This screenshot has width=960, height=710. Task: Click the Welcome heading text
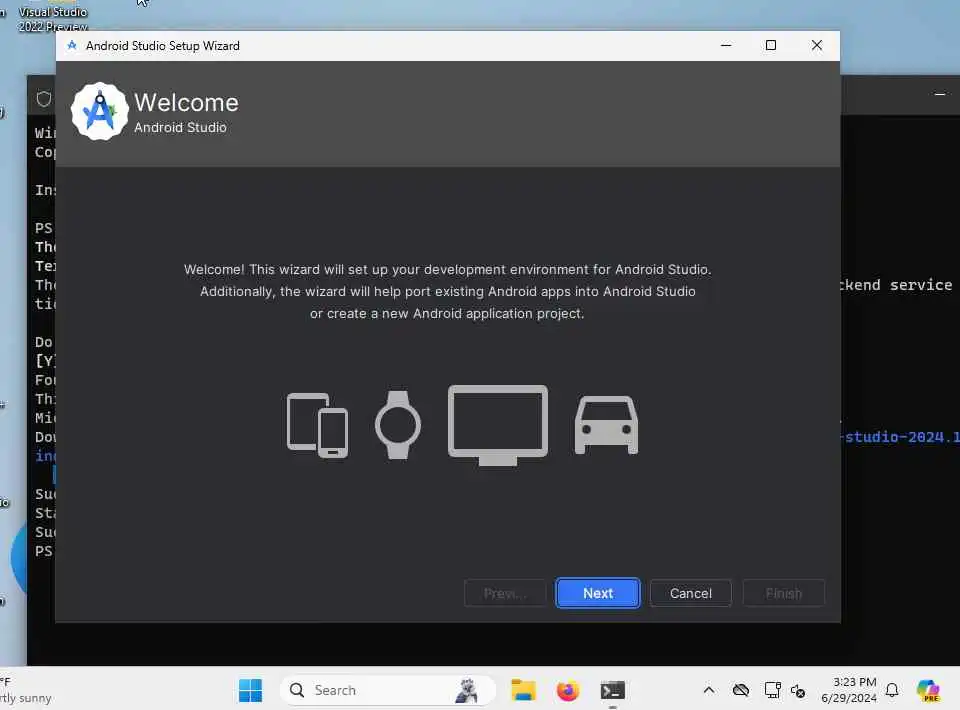(186, 102)
